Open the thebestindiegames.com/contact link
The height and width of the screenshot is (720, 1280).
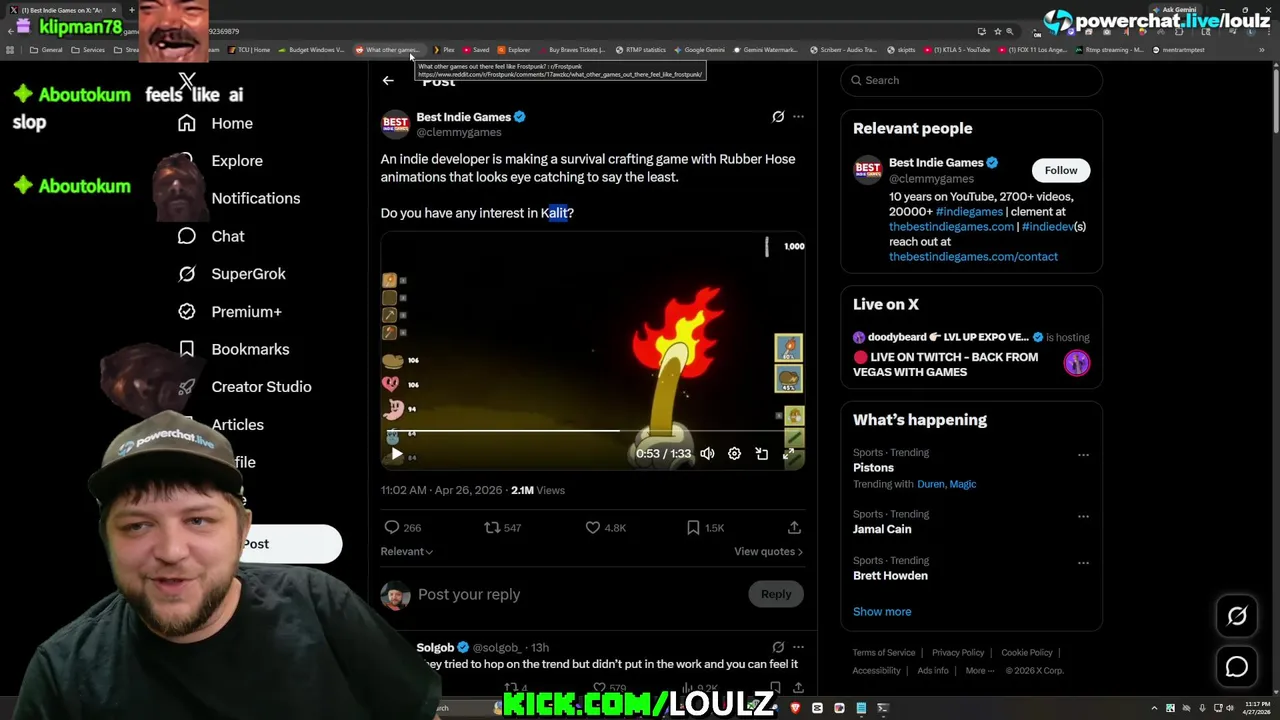pos(973,257)
